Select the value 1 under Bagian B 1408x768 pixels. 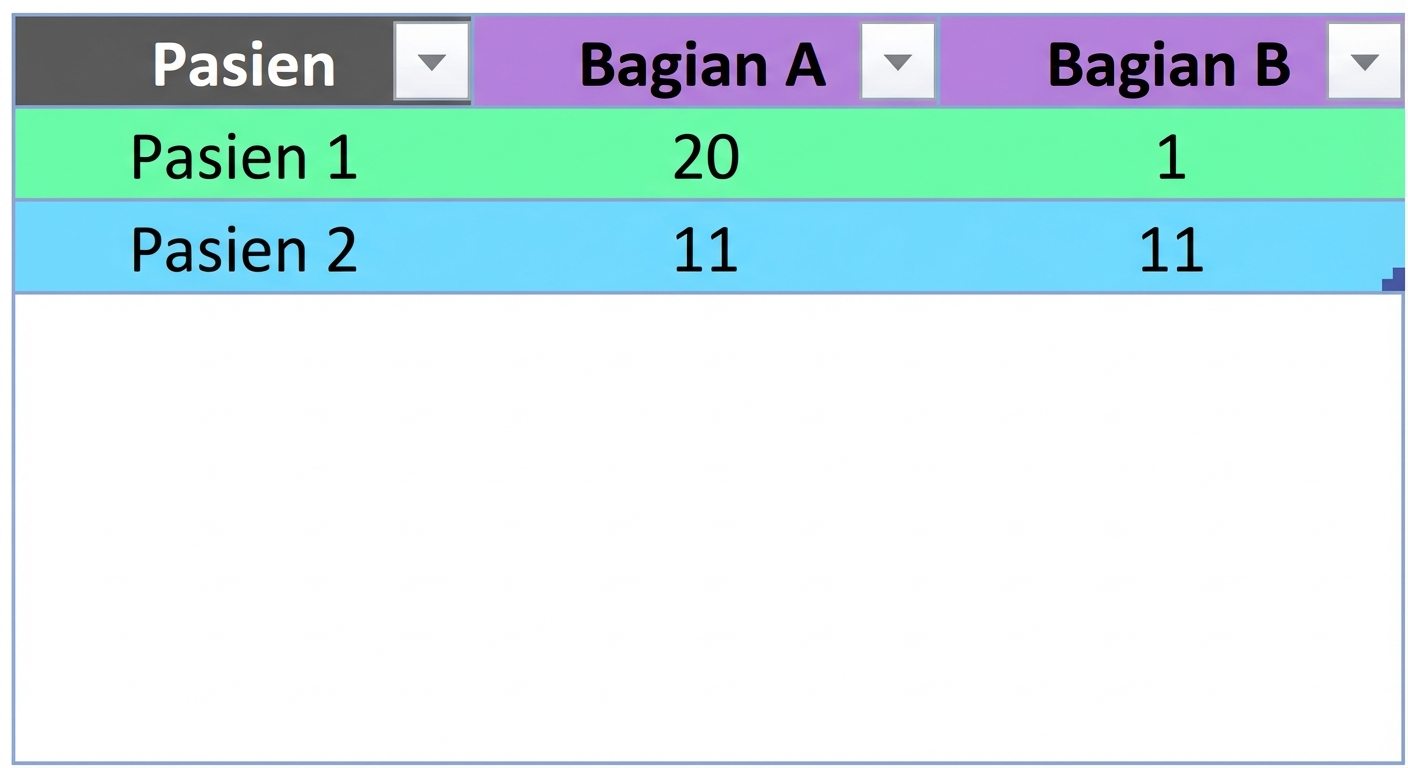tap(1170, 155)
